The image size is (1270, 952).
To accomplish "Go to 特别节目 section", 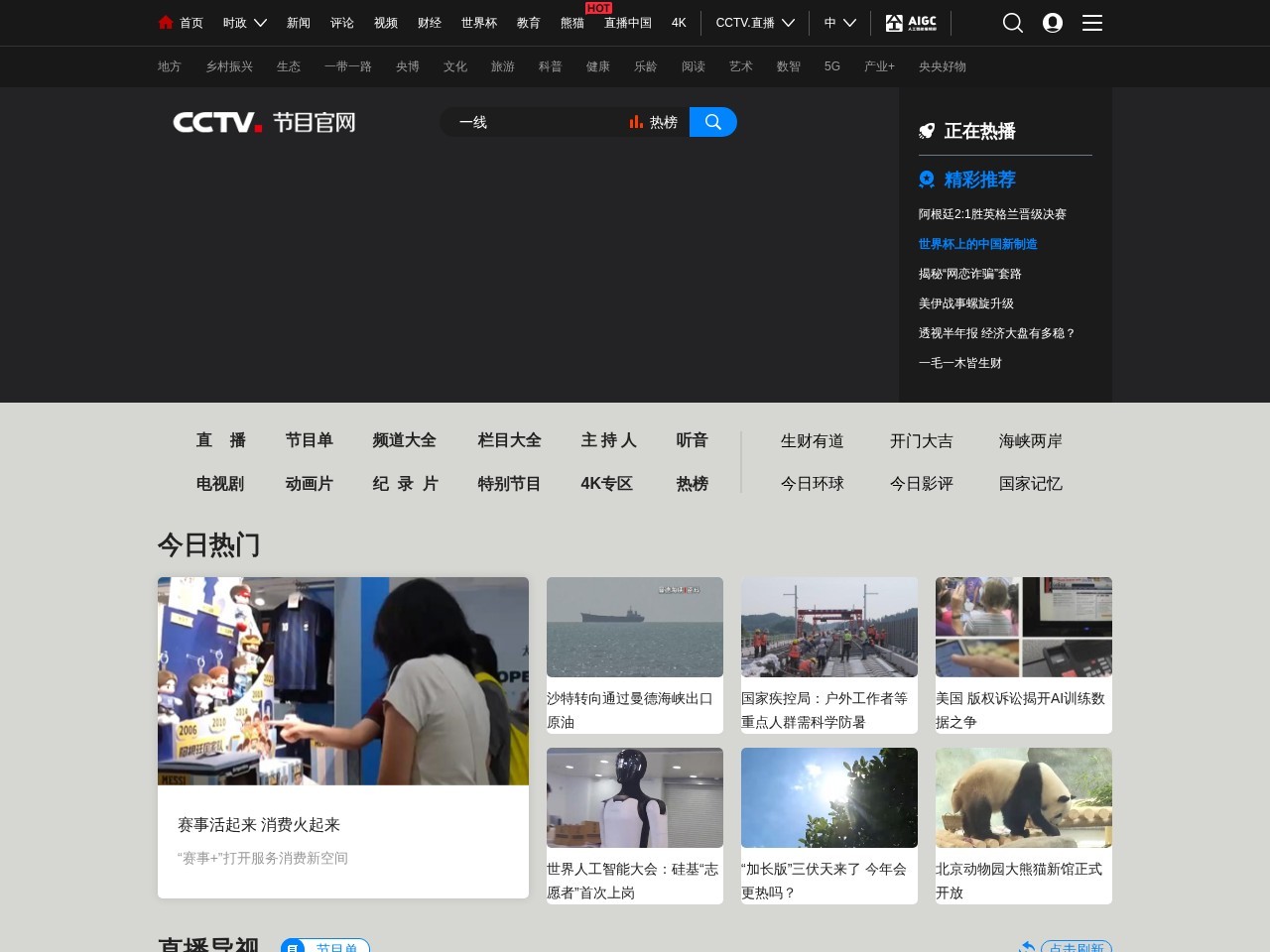I will tap(510, 484).
